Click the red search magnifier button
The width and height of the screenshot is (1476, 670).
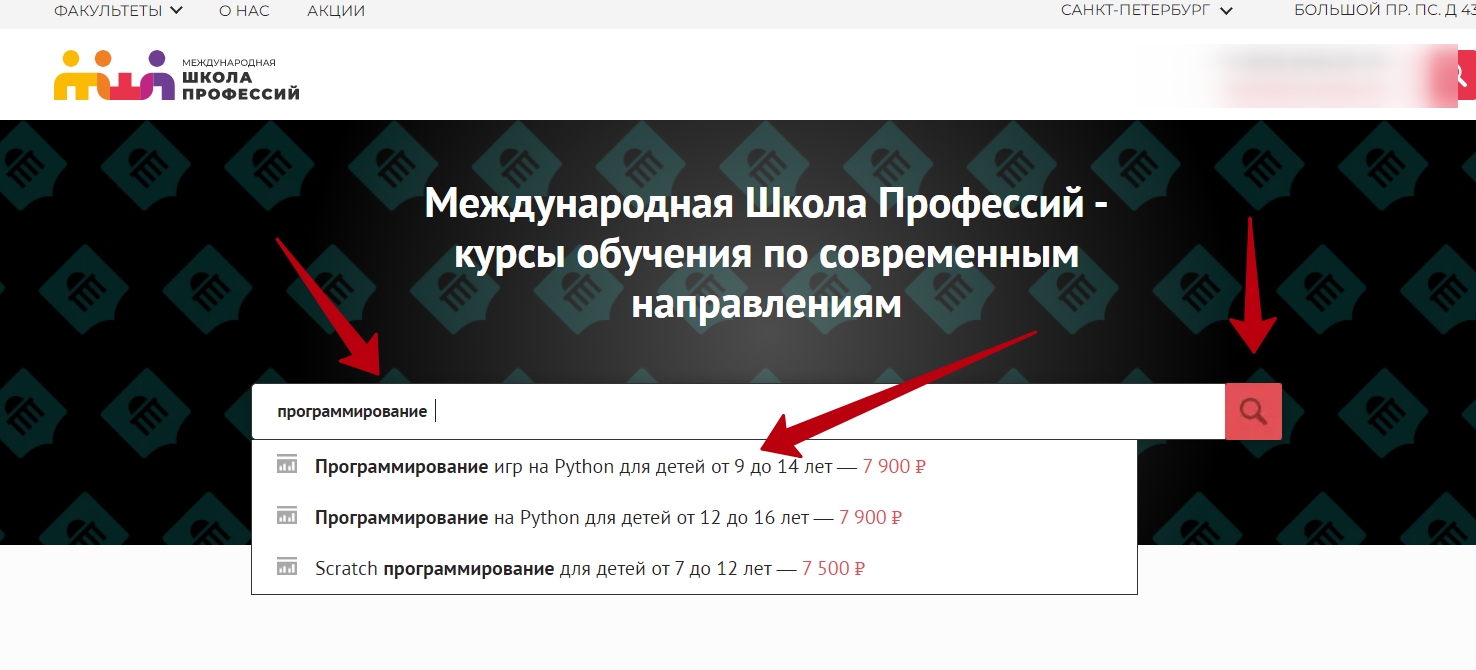1253,411
